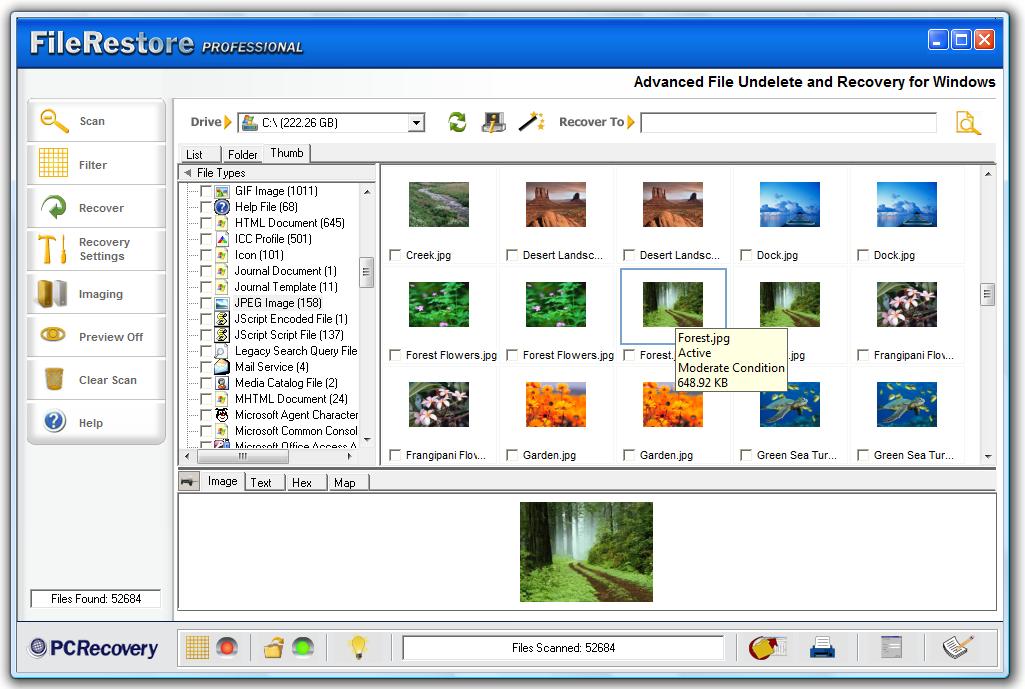Viewport: 1025px width, 689px height.
Task: Click the thumbnail pane scroll-down arrow
Action: click(x=988, y=456)
